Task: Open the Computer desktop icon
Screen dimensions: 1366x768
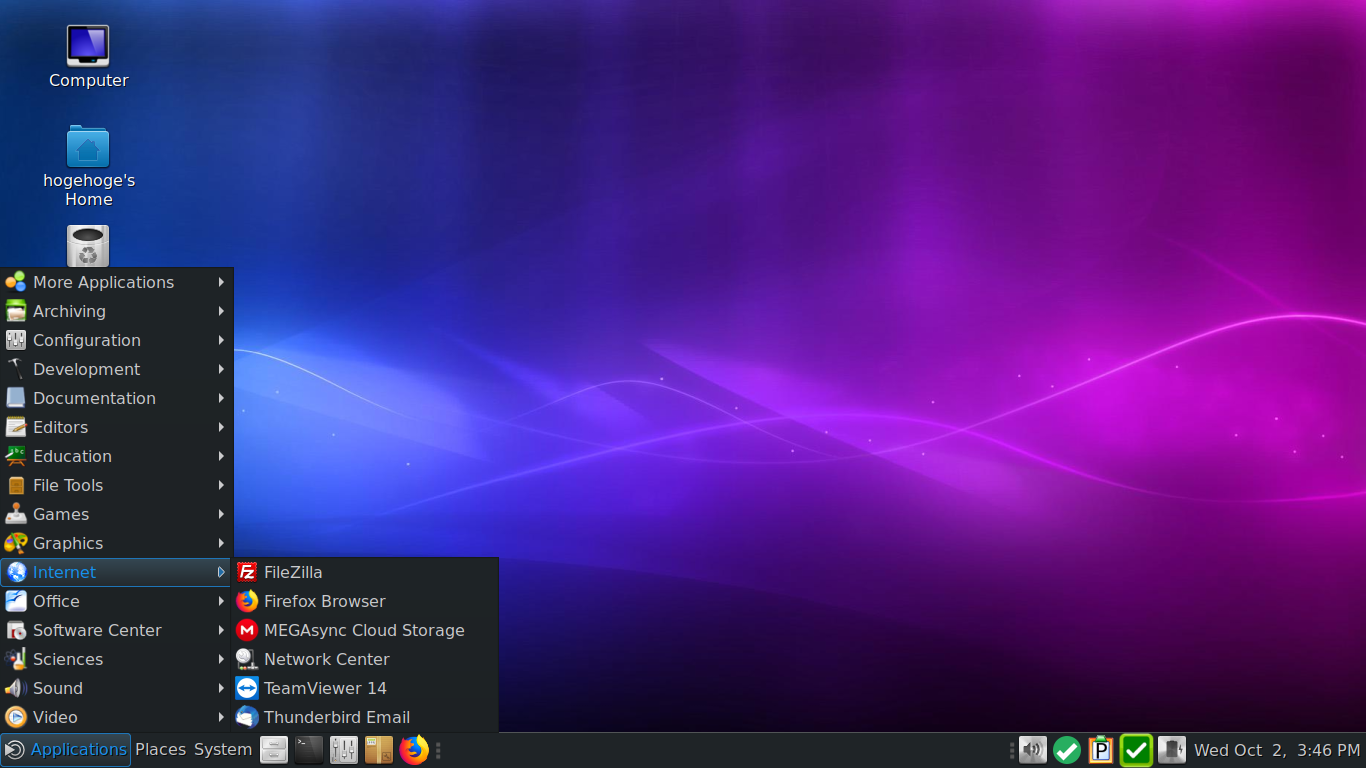Action: coord(88,57)
